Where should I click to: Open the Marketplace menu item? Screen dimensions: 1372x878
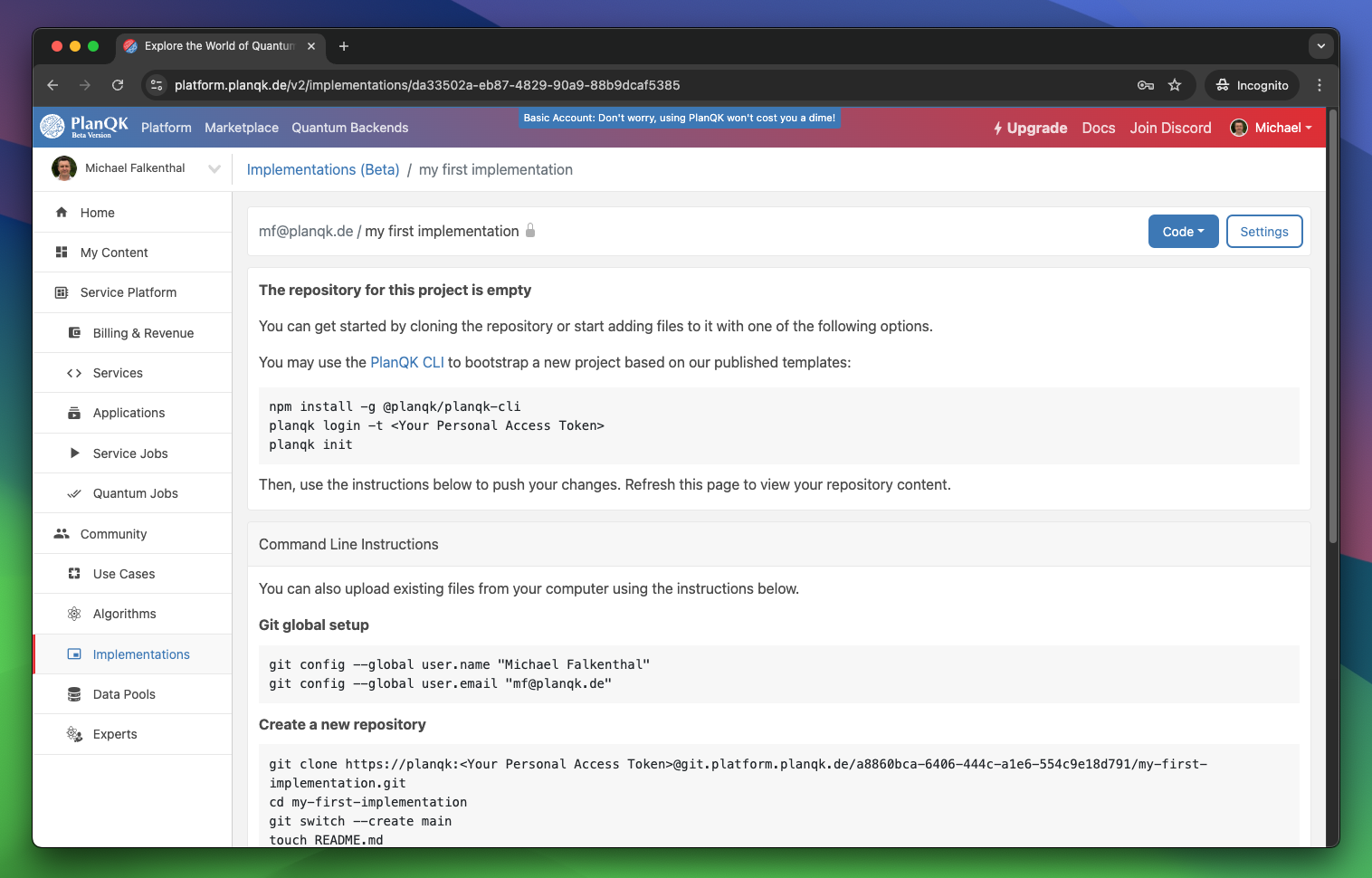(242, 128)
